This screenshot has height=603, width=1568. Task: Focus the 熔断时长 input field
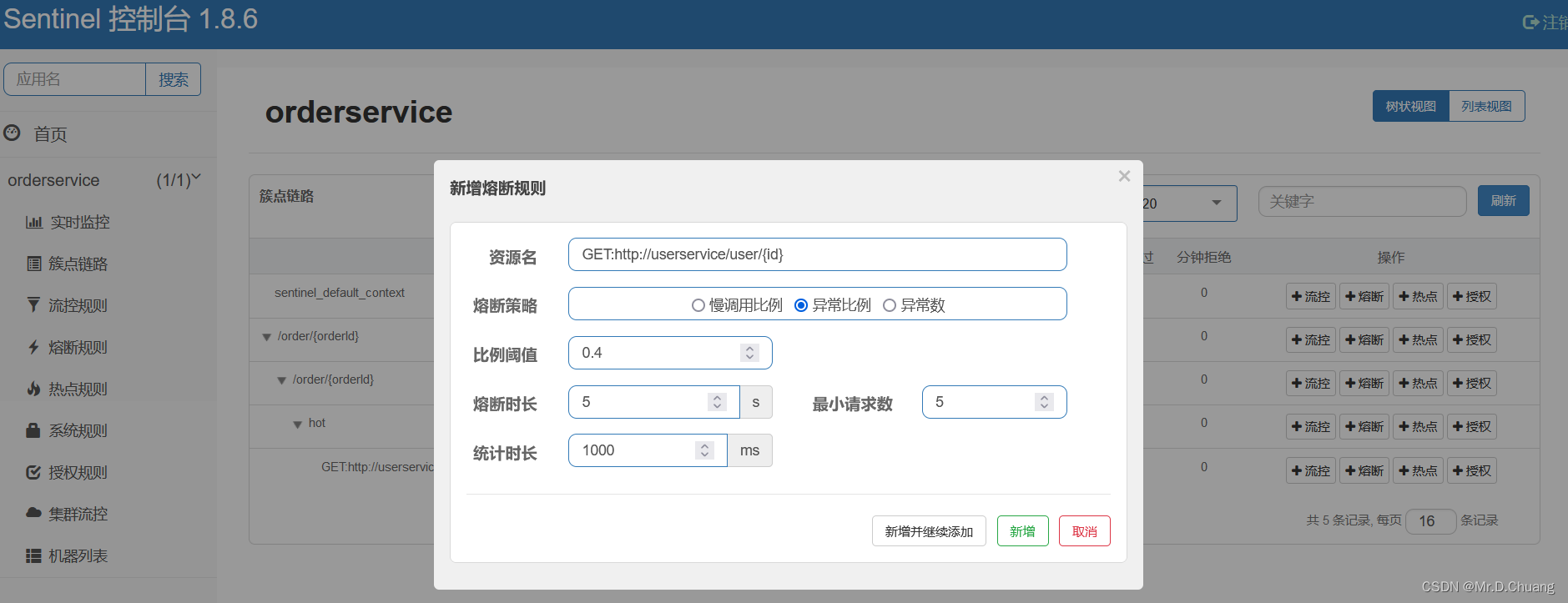click(x=654, y=402)
